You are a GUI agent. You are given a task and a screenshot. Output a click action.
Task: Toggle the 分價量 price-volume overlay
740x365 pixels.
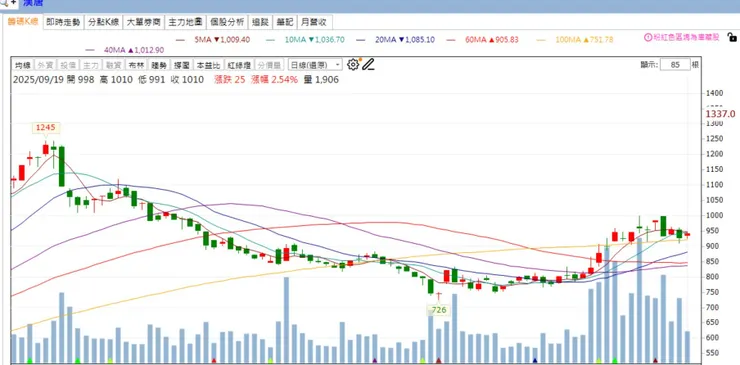[269, 65]
